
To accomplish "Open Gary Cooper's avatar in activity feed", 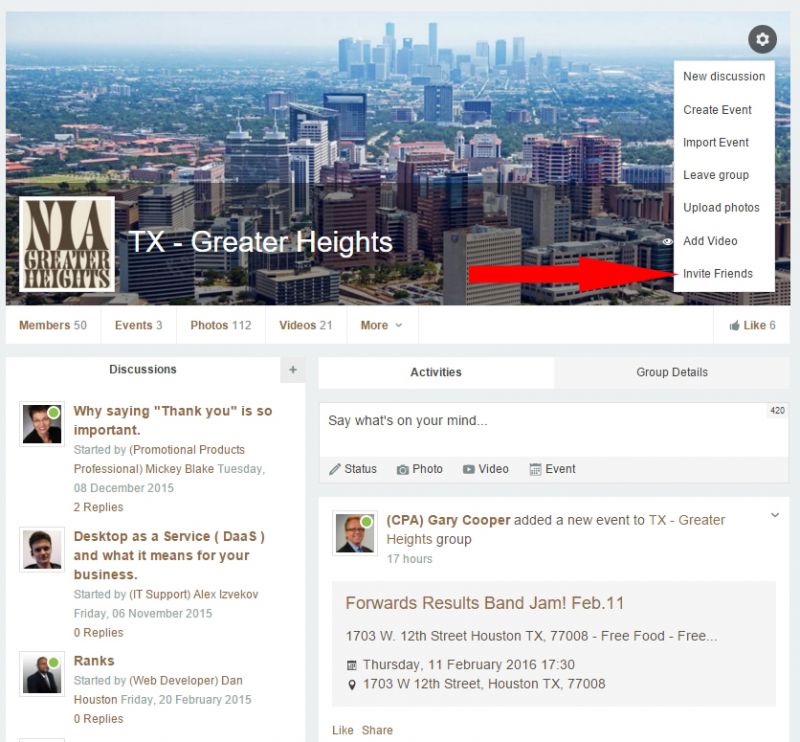I will coord(355,533).
